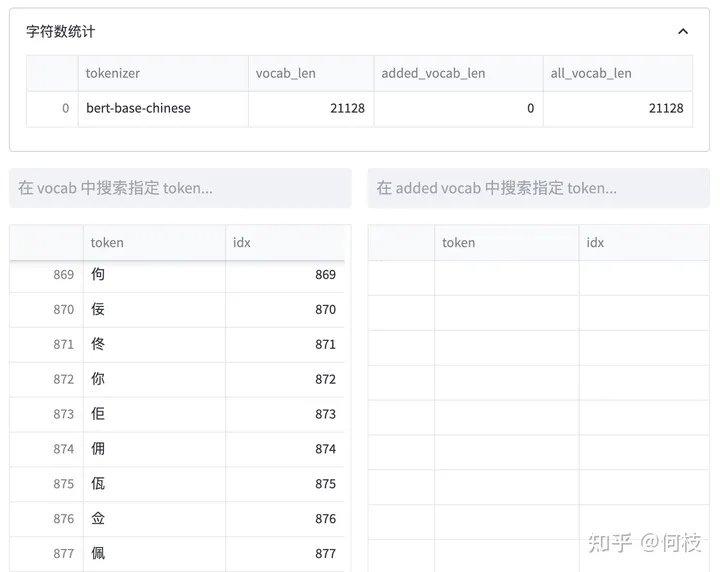Image resolution: width=720 pixels, height=572 pixels.
Task: Click the all_vocab_len column header
Action: click(x=618, y=73)
